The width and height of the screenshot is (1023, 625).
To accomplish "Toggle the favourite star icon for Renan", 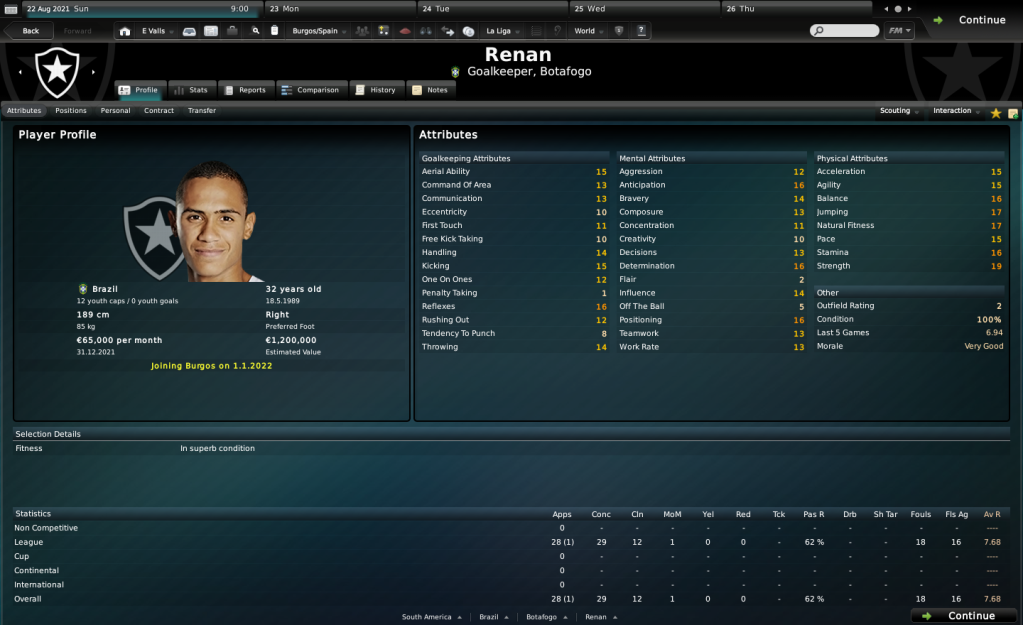I will click(x=996, y=113).
